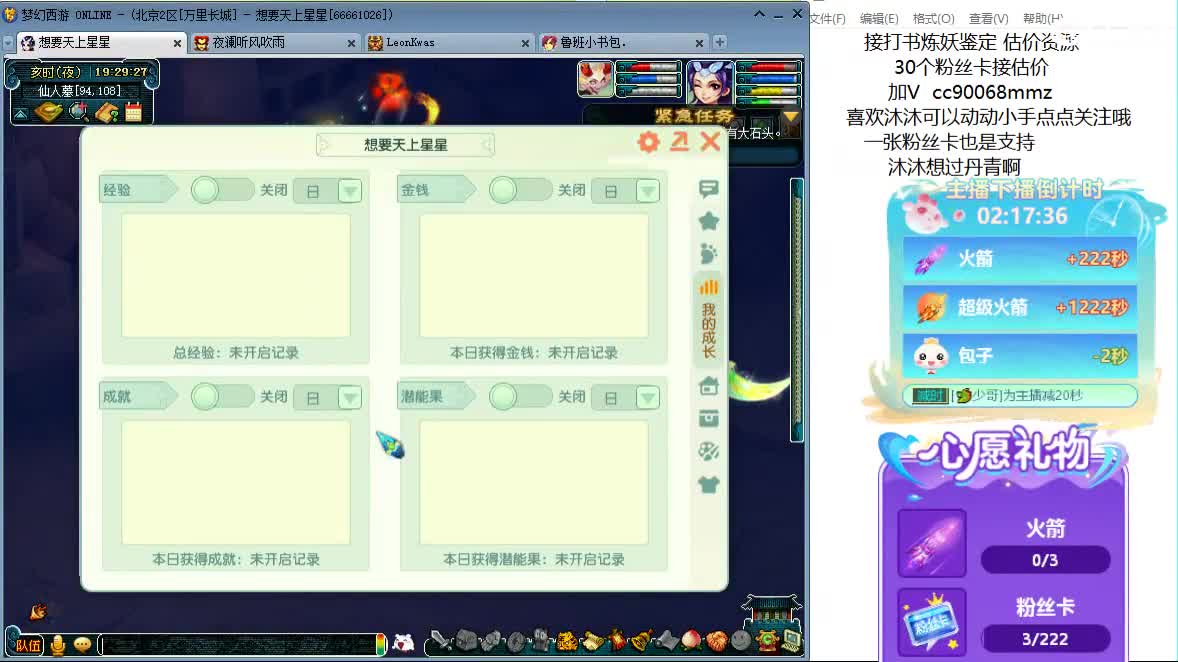Click the 火箭 rocket gift button

(x=1020, y=258)
